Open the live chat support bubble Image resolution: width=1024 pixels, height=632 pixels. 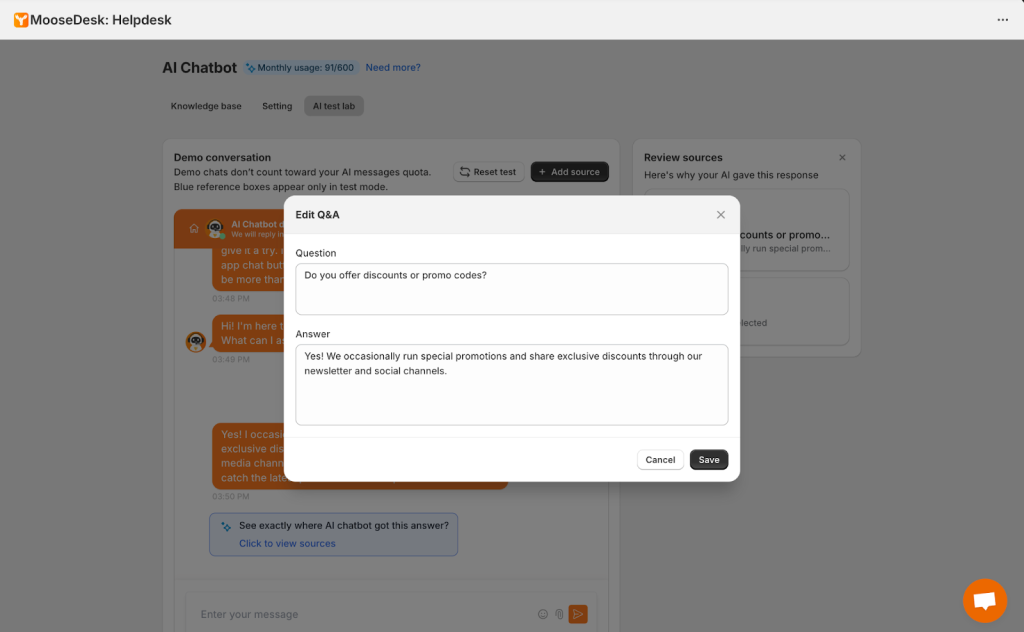(x=984, y=600)
